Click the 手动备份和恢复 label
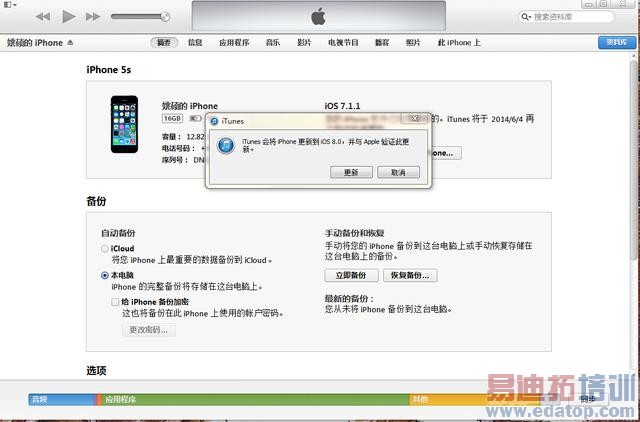640x422 pixels. click(x=354, y=233)
